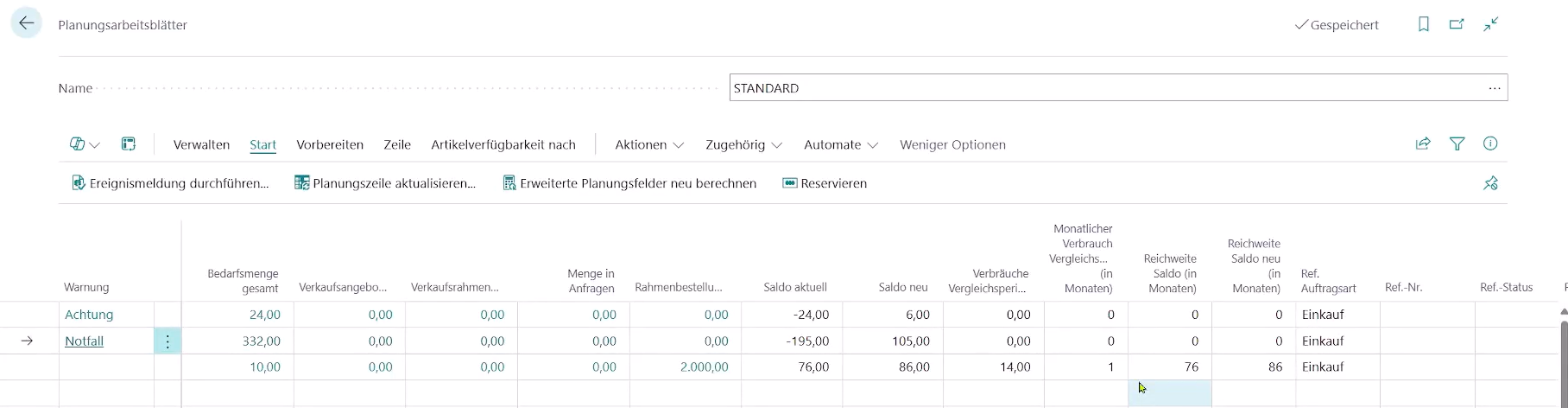
Task: Click Bedarfsmenge value 24,00
Action: 265,315
